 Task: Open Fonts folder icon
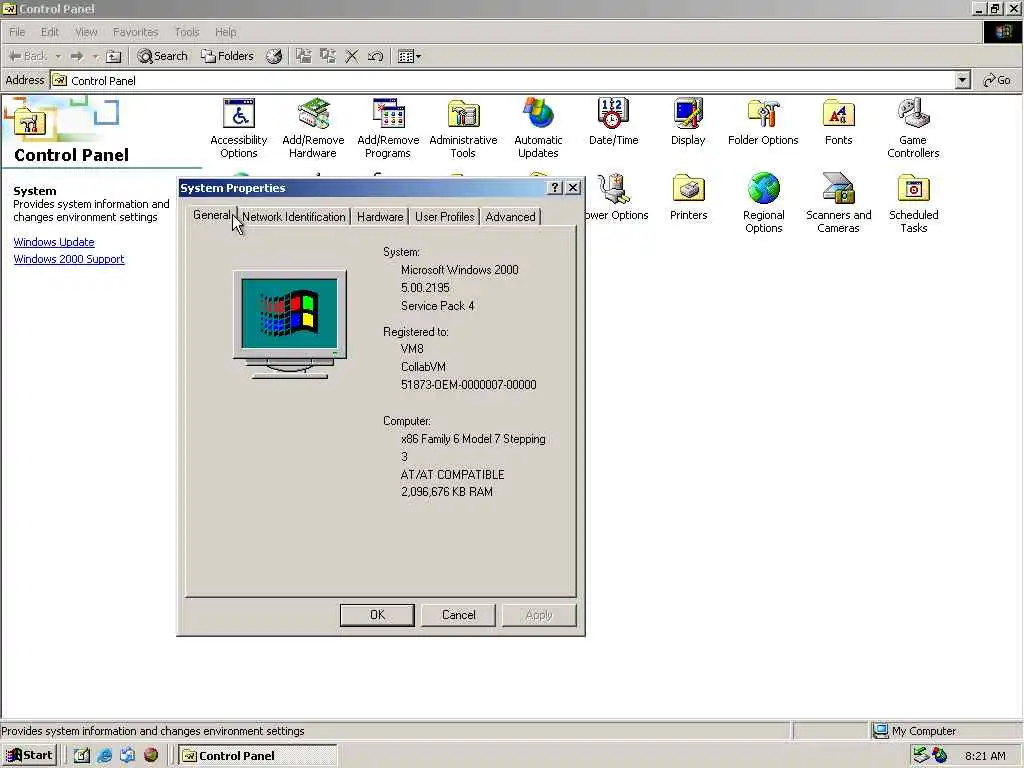point(839,121)
